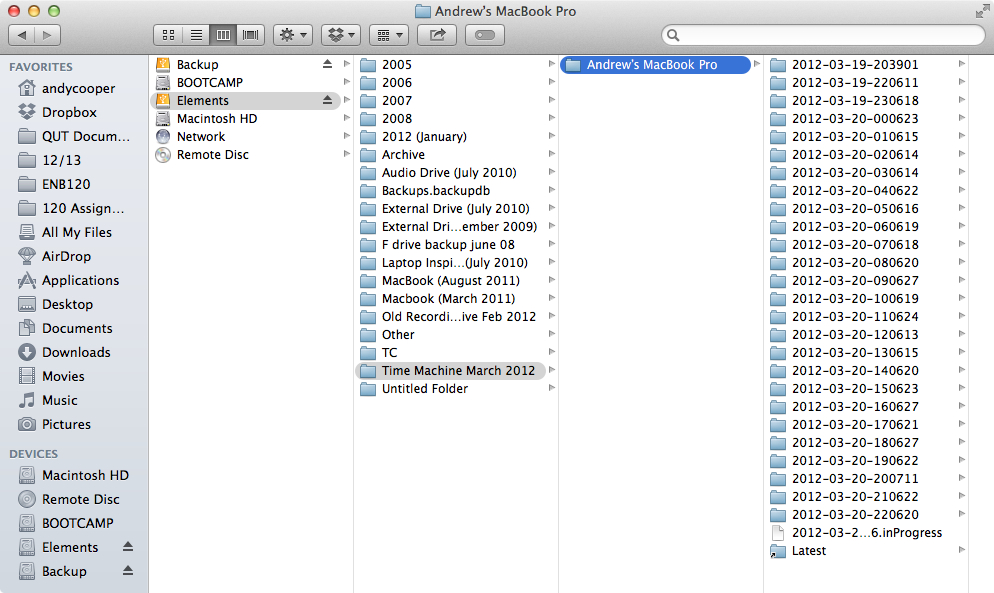
Task: Go back in Finder history
Action: click(x=22, y=35)
